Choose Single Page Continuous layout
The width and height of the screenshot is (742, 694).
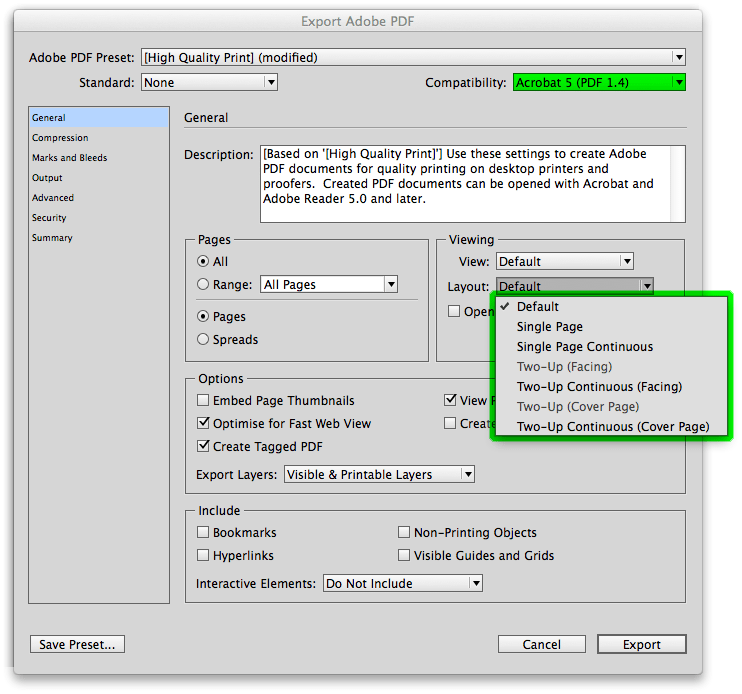tap(611, 346)
